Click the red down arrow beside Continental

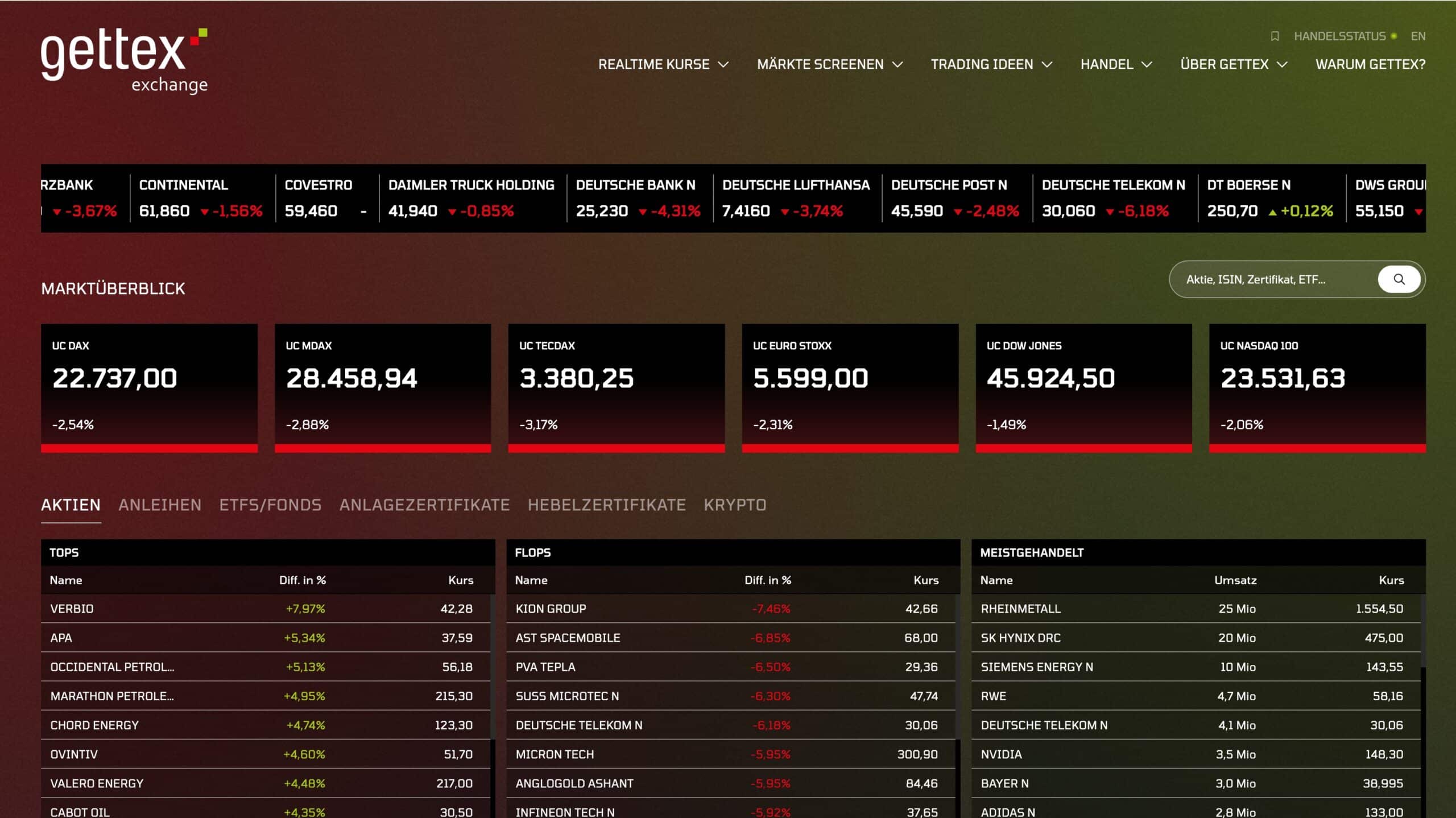pos(204,212)
